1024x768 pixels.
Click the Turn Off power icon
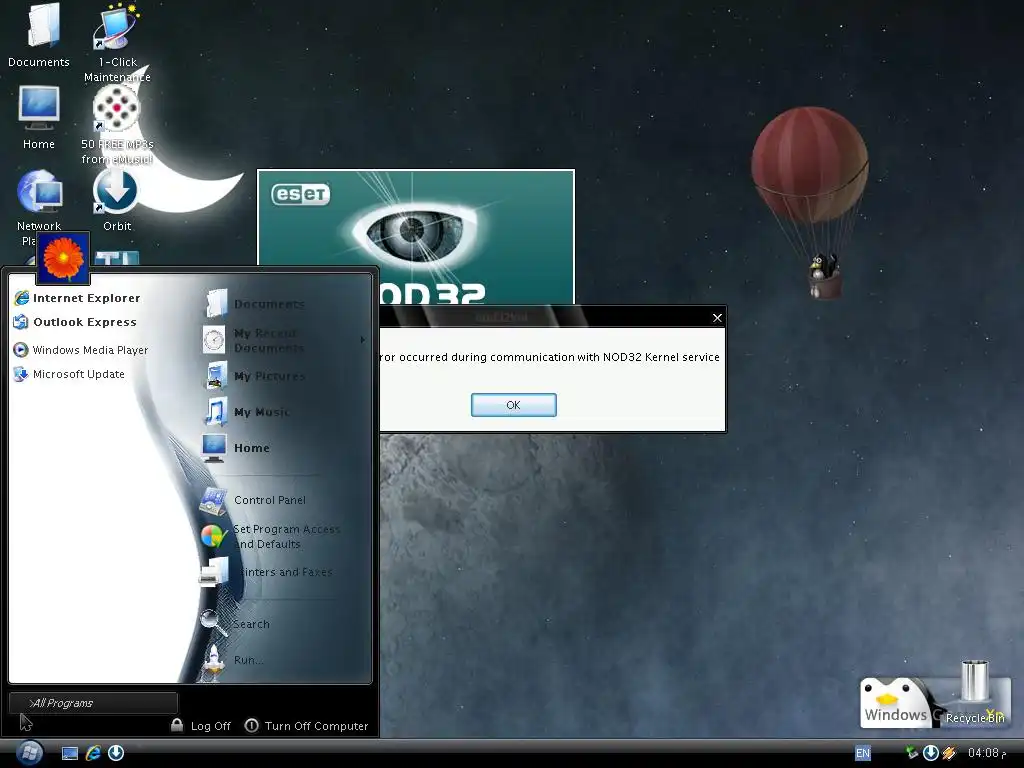(x=251, y=726)
